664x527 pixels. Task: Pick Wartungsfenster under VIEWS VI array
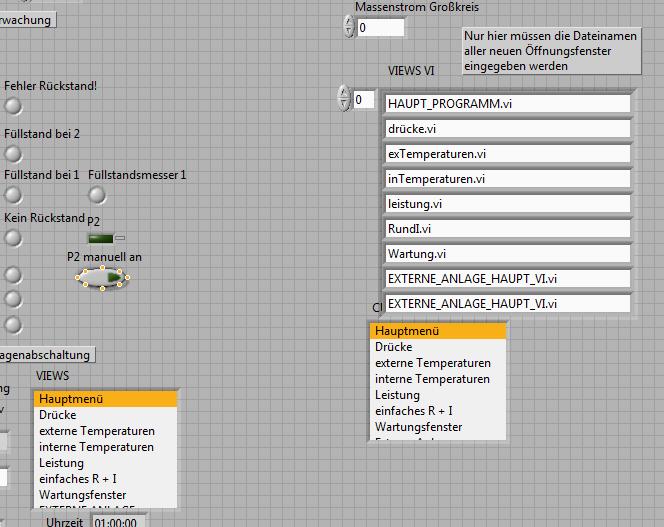[438, 427]
